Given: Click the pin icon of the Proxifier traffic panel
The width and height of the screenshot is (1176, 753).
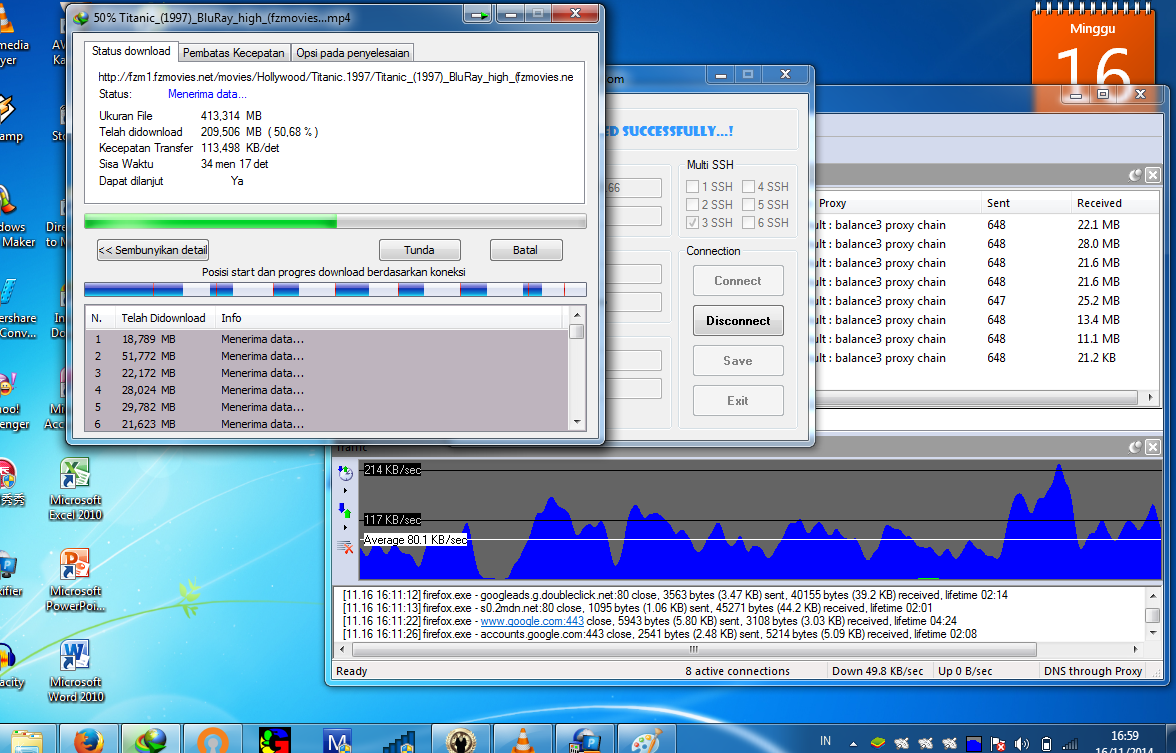Looking at the screenshot, I should click(1136, 447).
